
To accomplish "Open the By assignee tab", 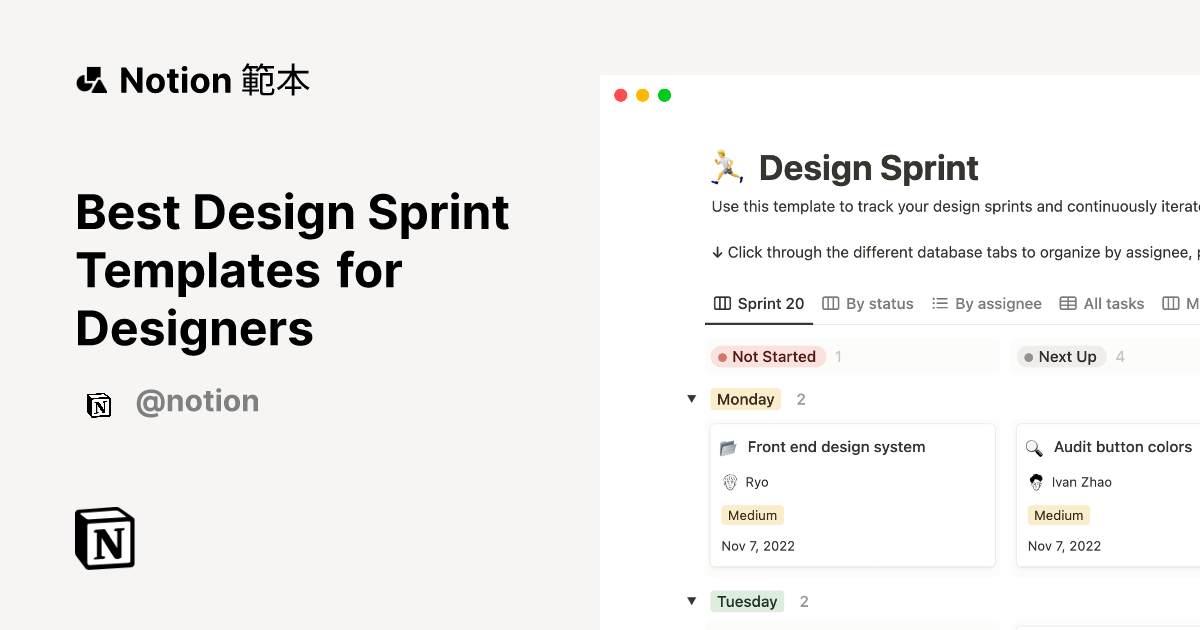I will pos(986,304).
